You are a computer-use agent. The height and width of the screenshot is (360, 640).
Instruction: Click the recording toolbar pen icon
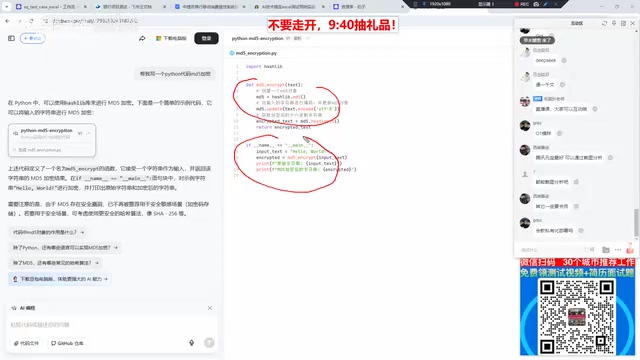[x=546, y=4]
